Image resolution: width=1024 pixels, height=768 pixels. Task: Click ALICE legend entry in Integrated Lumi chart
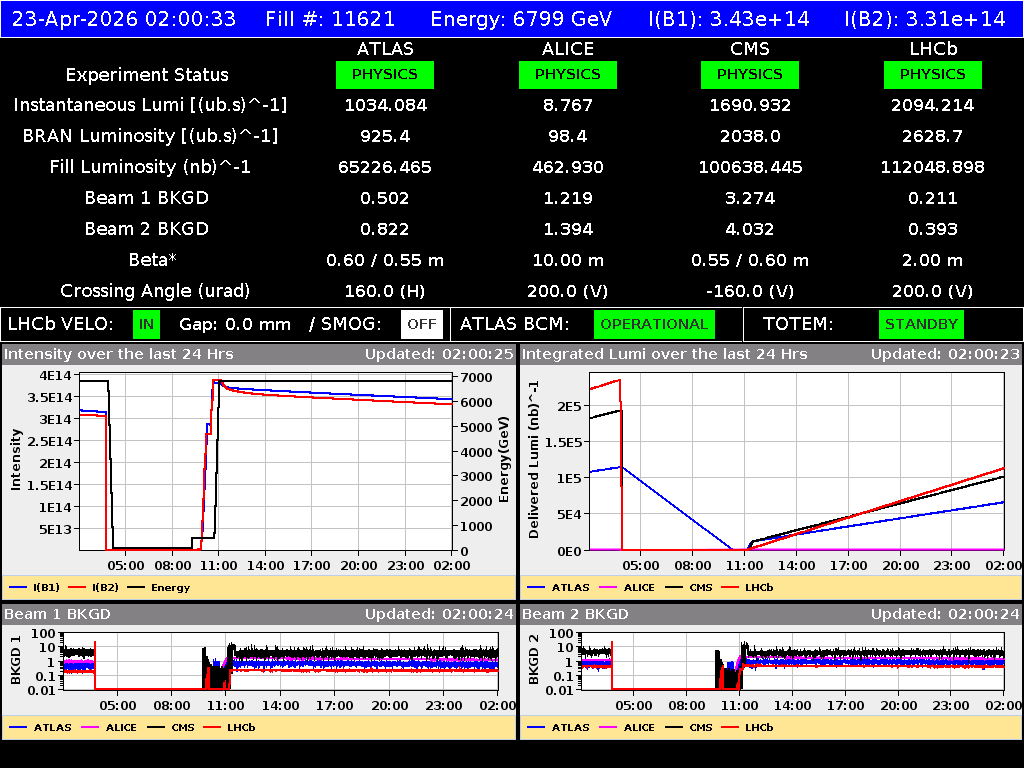[x=627, y=588]
